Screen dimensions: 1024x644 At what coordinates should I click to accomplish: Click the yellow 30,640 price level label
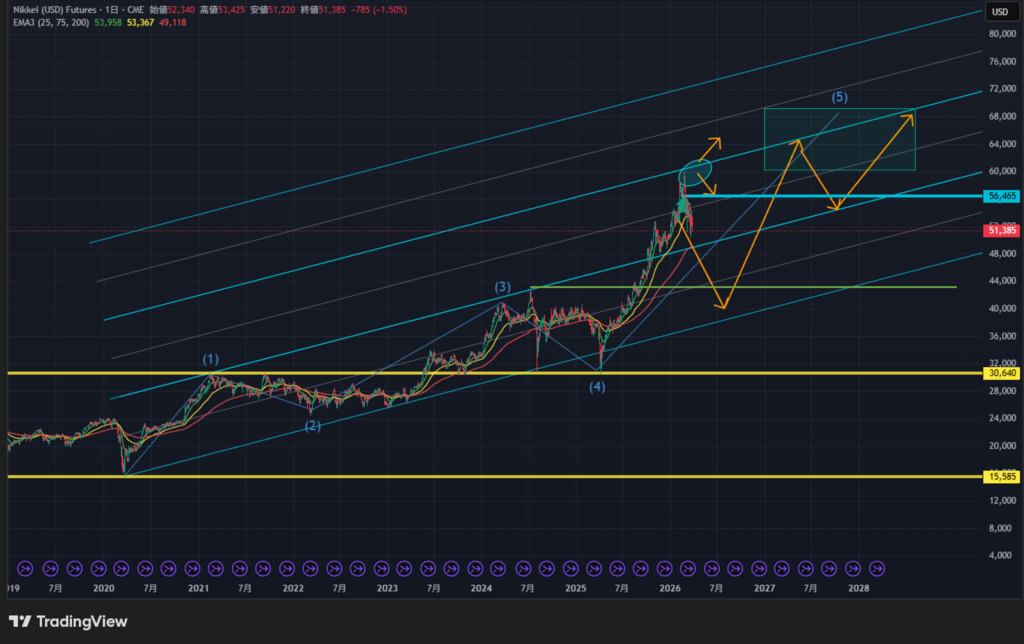1001,373
